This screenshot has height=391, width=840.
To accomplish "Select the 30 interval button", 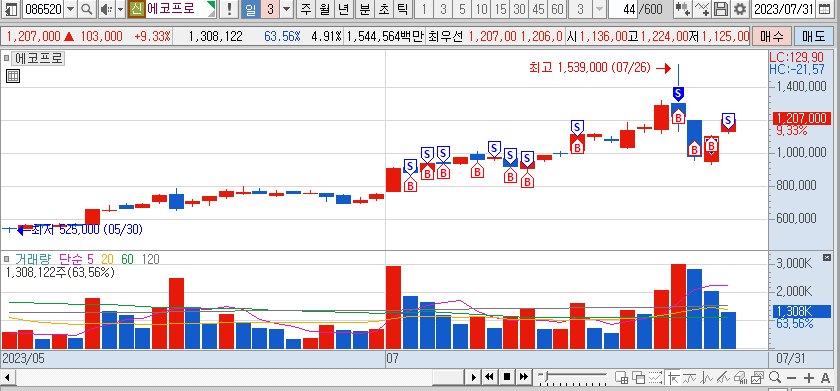I will (519, 9).
